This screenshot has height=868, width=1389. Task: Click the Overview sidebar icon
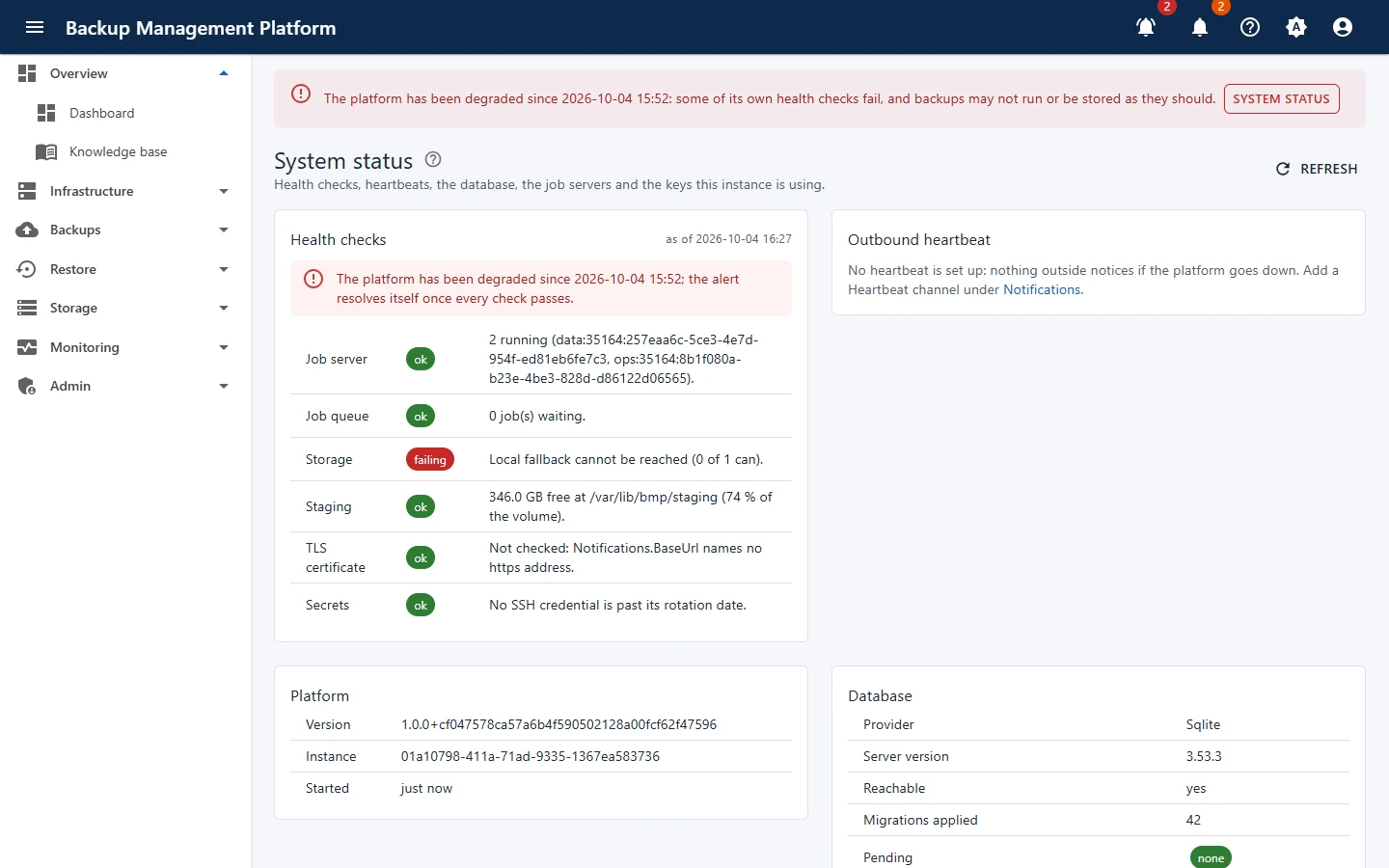click(27, 73)
